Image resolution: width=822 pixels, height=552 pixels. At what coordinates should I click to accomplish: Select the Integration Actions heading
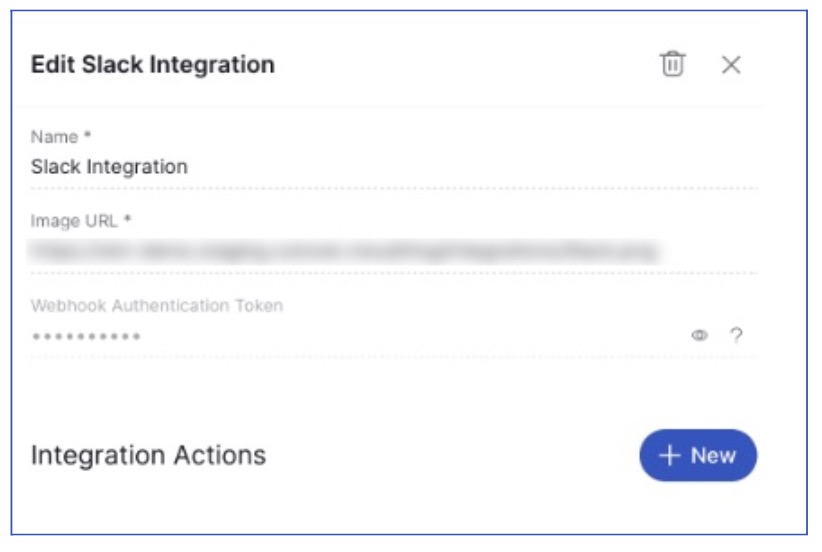[x=148, y=455]
